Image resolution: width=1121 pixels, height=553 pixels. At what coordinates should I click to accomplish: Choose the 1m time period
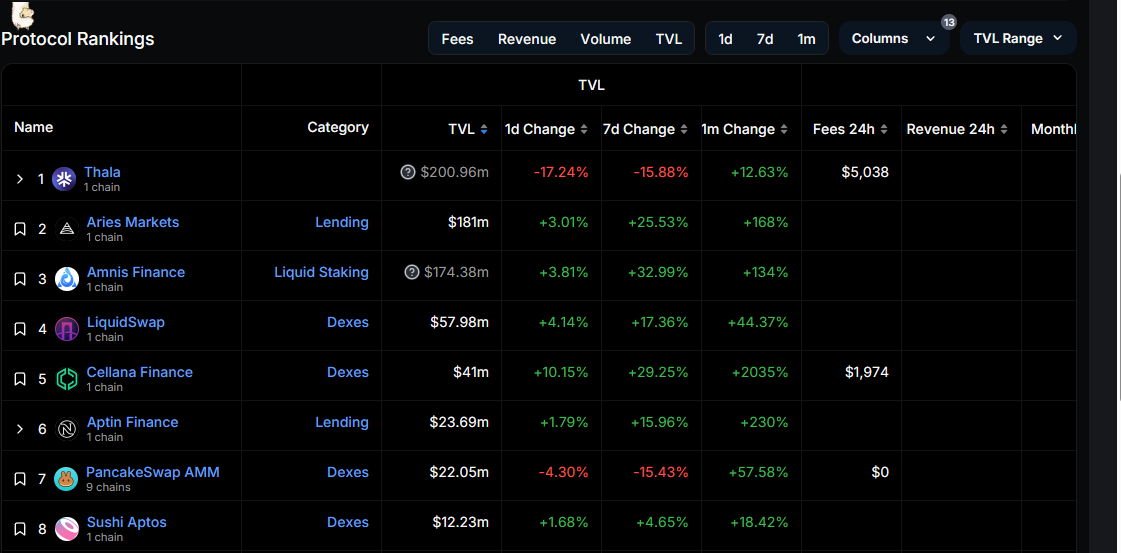tap(806, 39)
